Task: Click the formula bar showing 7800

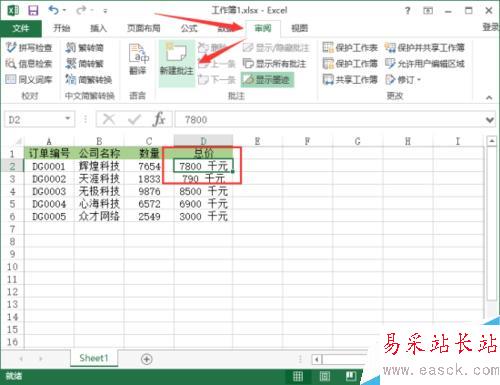Action: coord(328,120)
